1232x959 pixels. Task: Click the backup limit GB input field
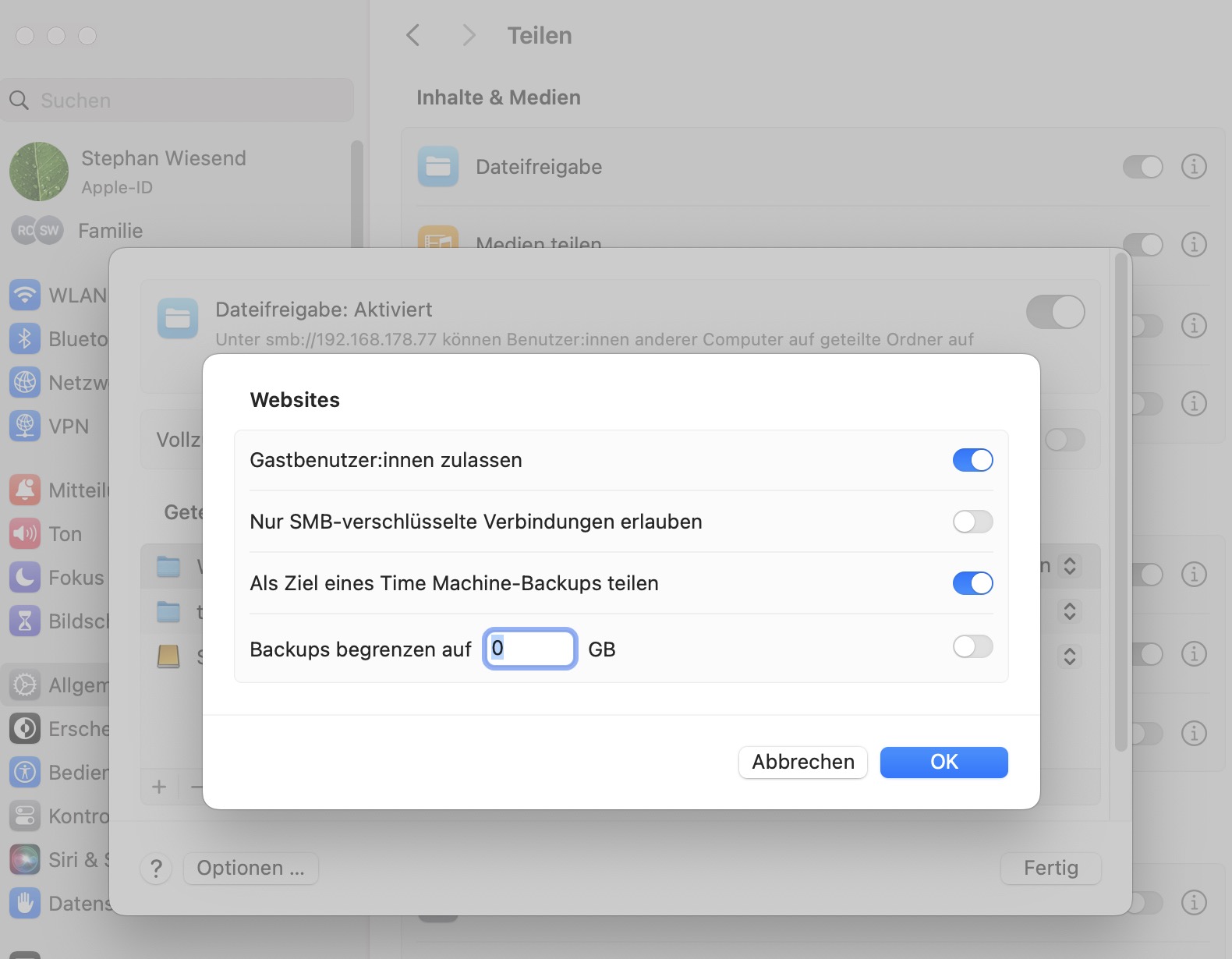point(530,649)
